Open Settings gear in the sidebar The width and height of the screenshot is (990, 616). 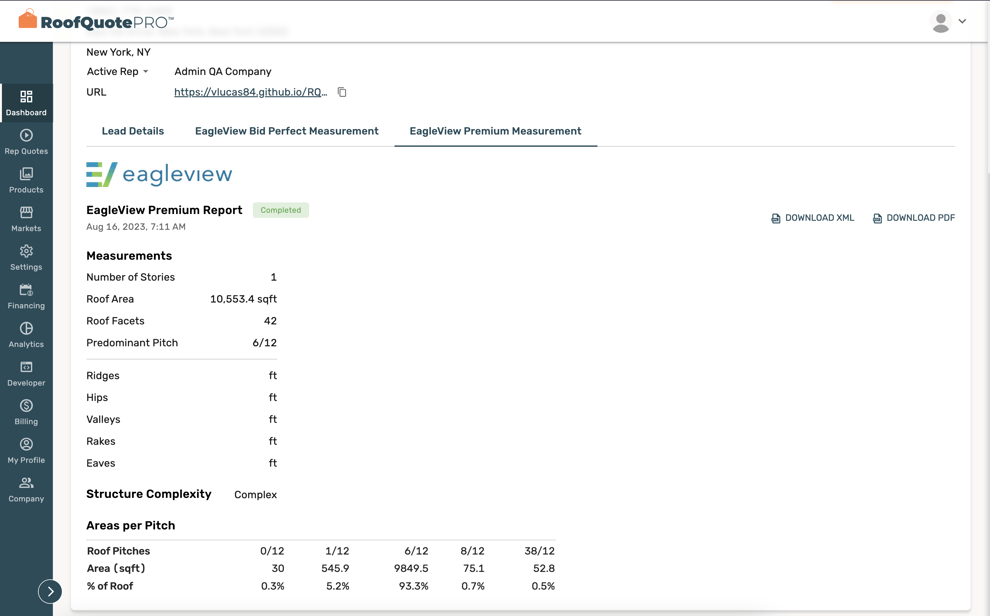(x=26, y=258)
